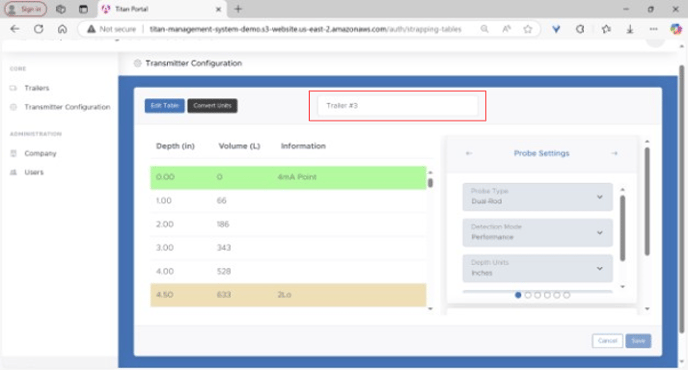Go to browser home page

(x=62, y=29)
